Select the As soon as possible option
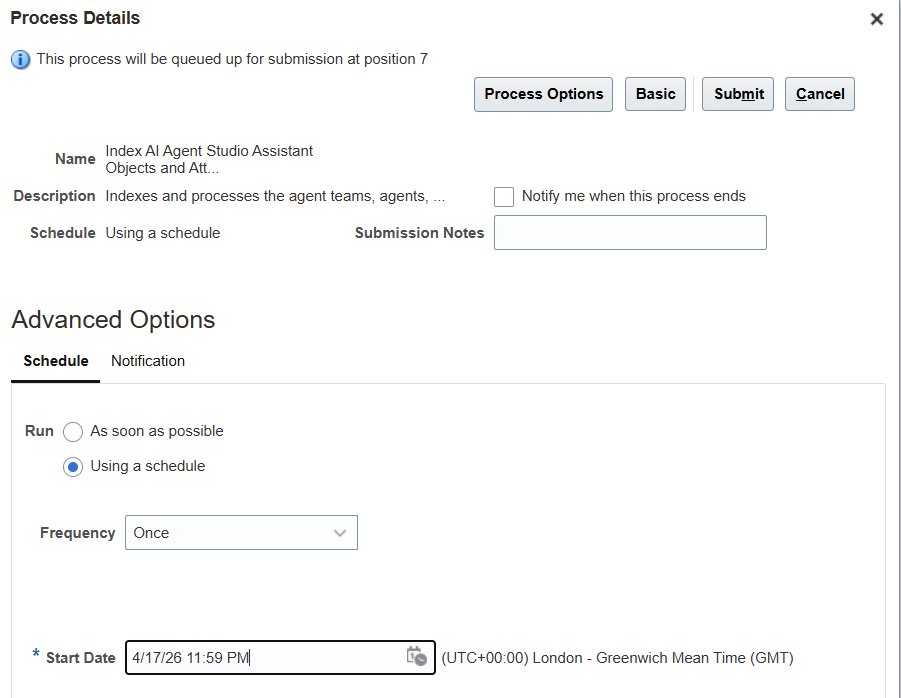901x698 pixels. [73, 432]
